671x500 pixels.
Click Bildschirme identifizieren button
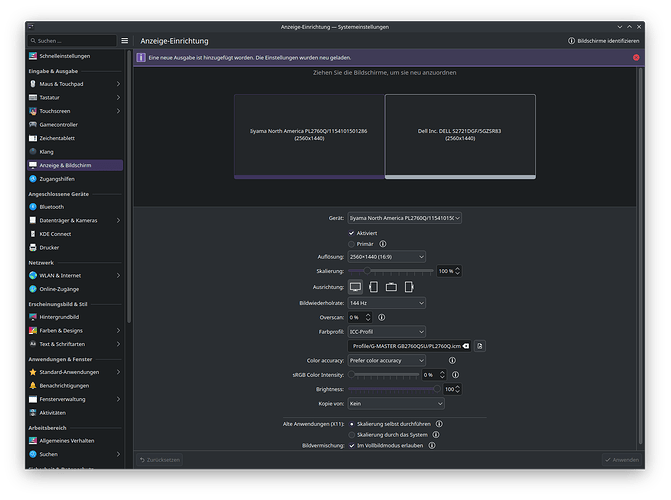coord(603,41)
